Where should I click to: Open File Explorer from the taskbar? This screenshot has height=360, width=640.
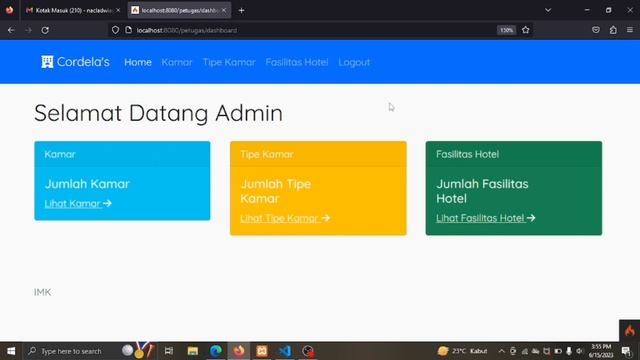point(193,351)
